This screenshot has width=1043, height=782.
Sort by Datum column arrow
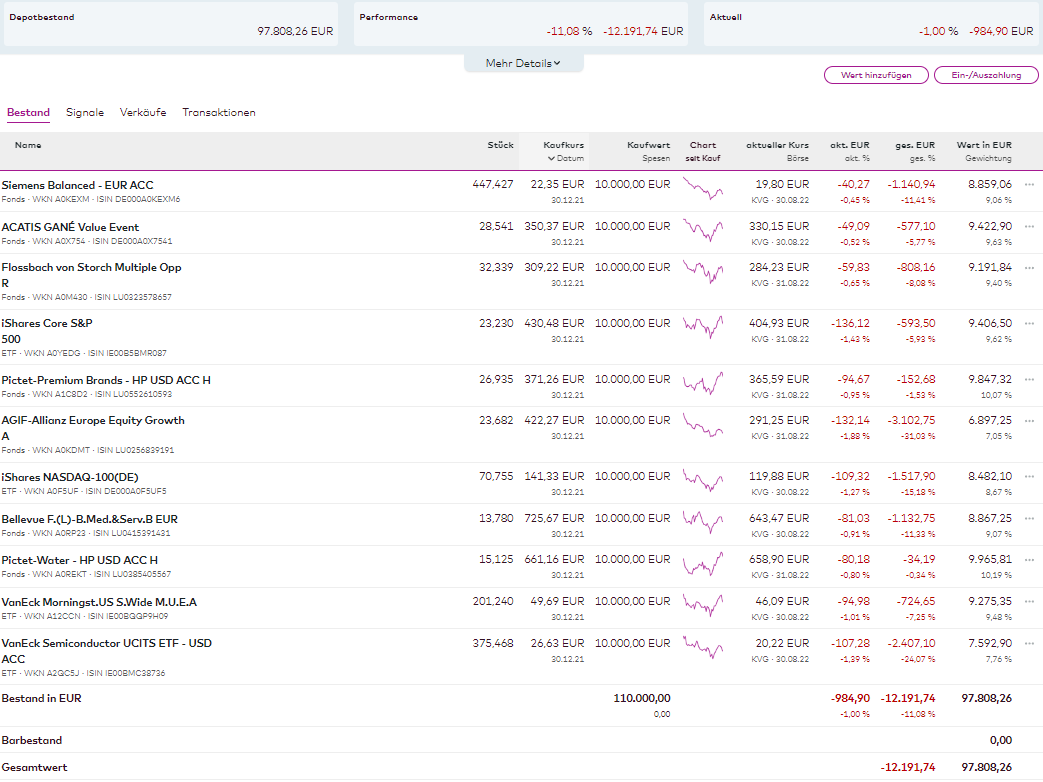click(x=551, y=158)
